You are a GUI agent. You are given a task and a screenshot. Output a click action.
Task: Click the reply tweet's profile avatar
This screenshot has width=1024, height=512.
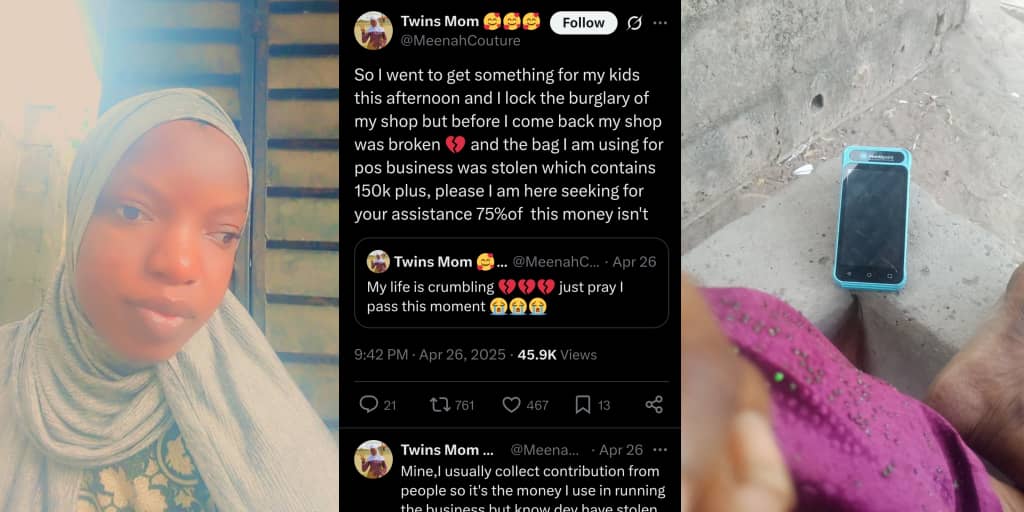(x=373, y=459)
